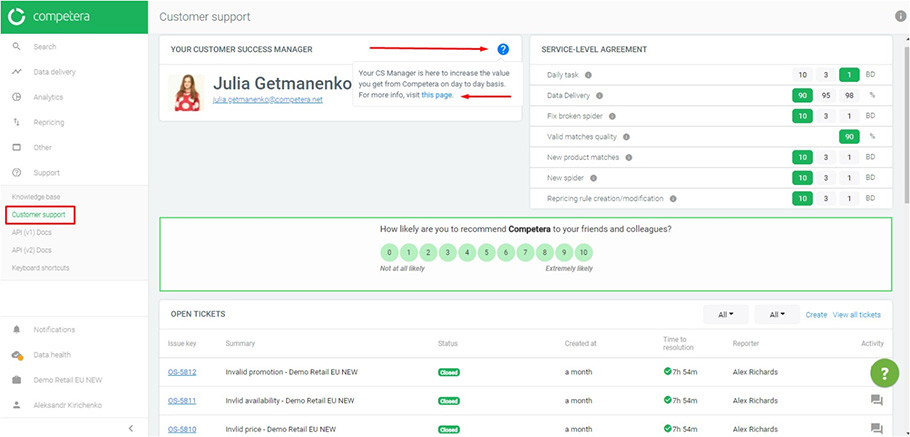The width and height of the screenshot is (910, 437).
Task: Follow the 'this page' link in tooltip
Action: (436, 95)
